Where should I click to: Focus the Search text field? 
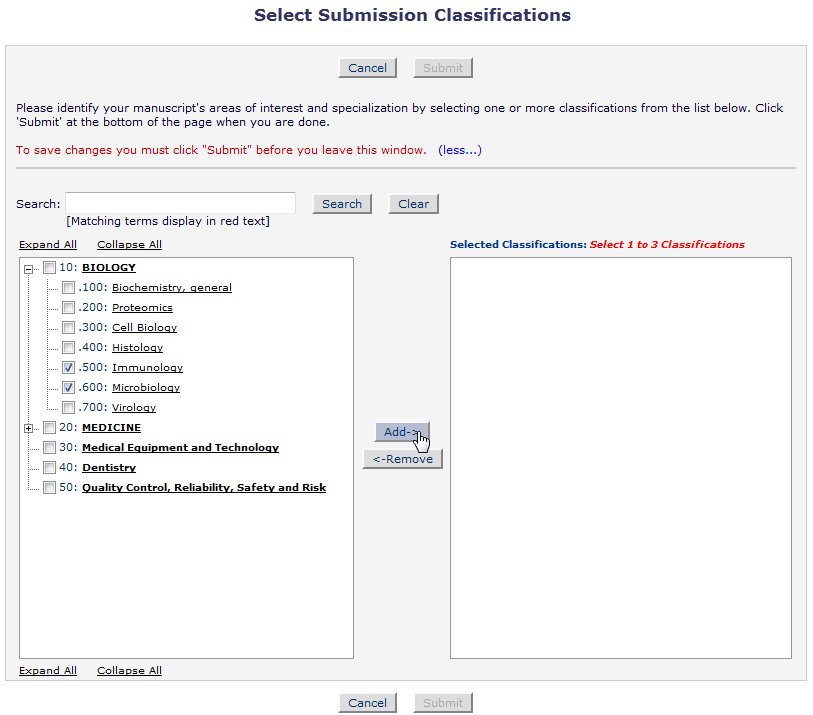180,203
